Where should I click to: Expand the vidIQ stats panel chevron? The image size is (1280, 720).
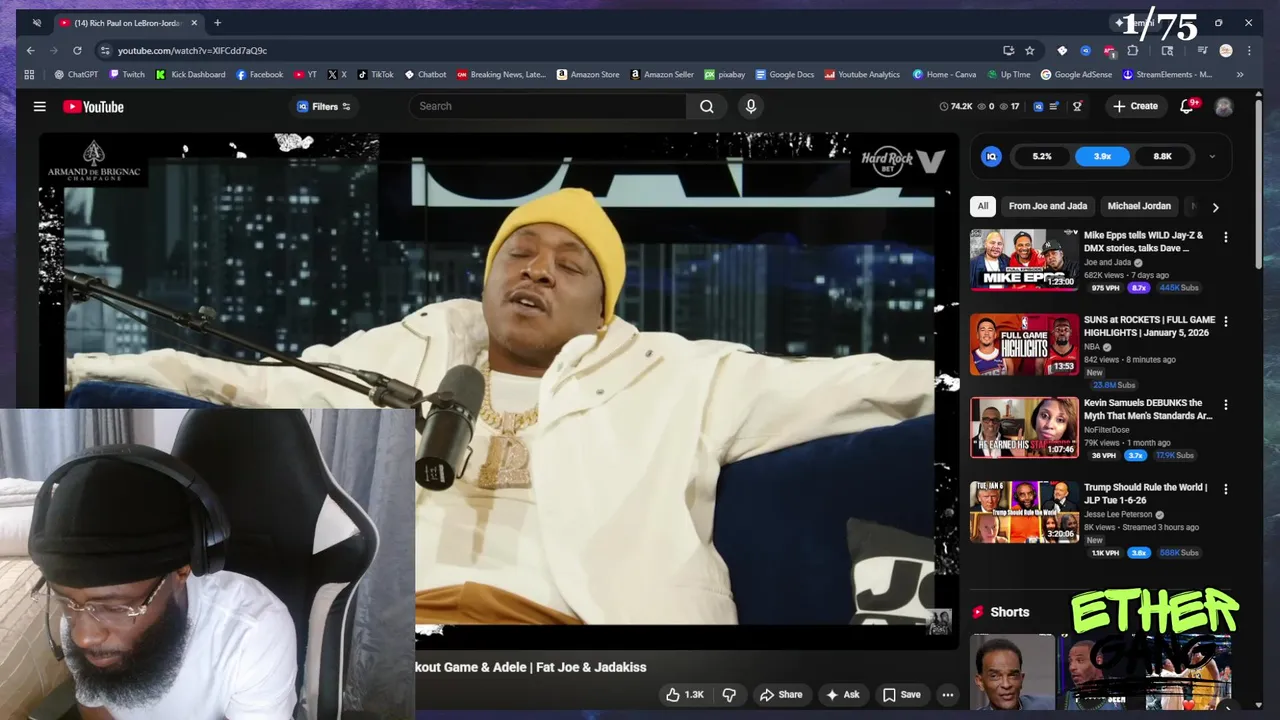(1212, 156)
